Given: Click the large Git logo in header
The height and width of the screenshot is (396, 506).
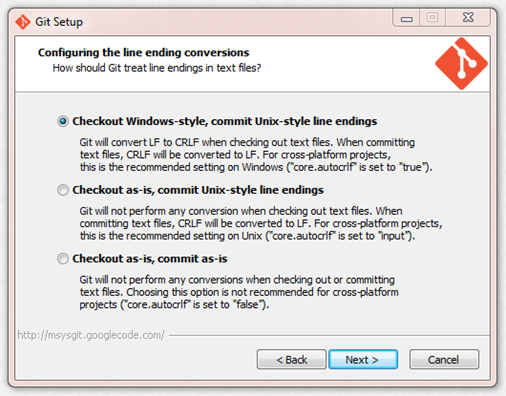Looking at the screenshot, I should point(461,63).
